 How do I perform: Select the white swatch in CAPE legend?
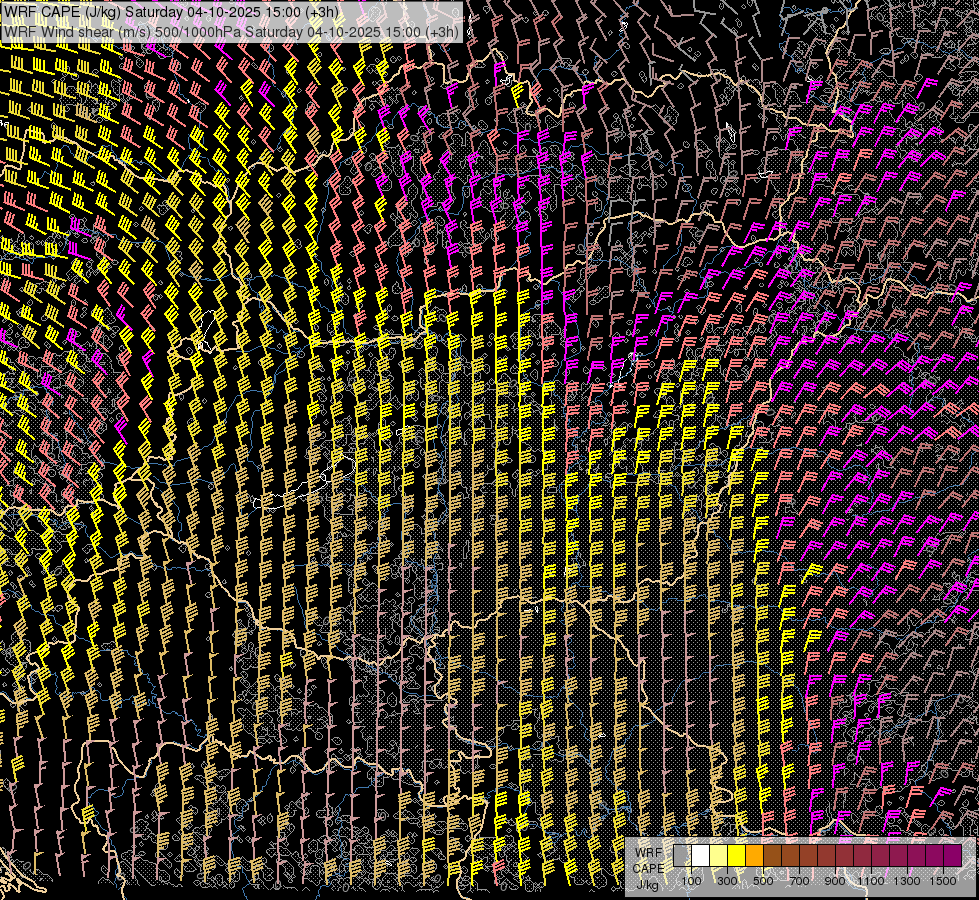click(x=700, y=855)
